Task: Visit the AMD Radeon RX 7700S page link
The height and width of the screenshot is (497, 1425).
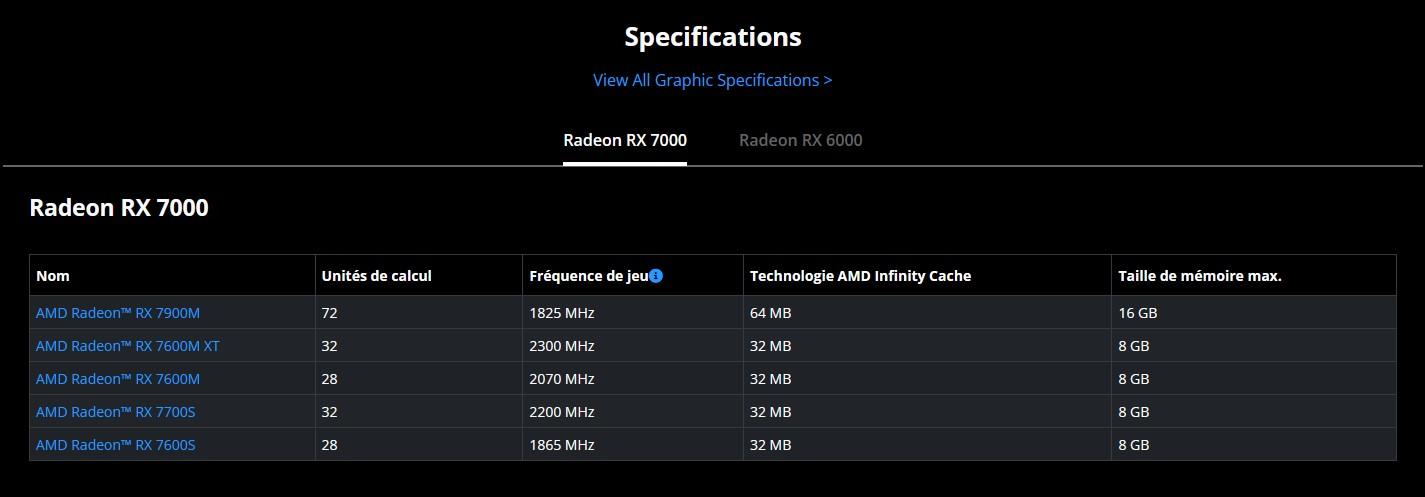Action: click(x=116, y=412)
